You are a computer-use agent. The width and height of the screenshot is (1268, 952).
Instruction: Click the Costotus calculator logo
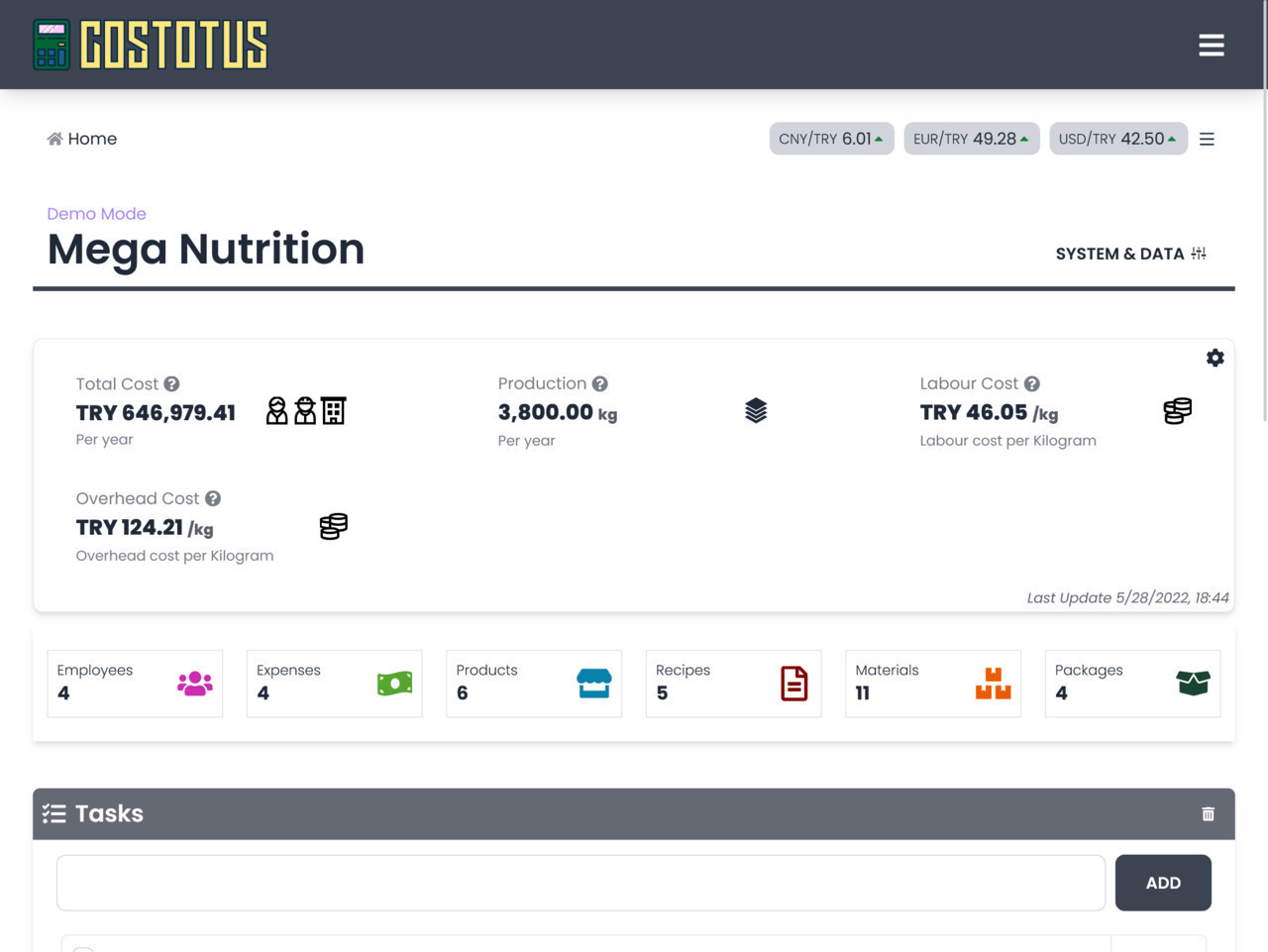[52, 45]
